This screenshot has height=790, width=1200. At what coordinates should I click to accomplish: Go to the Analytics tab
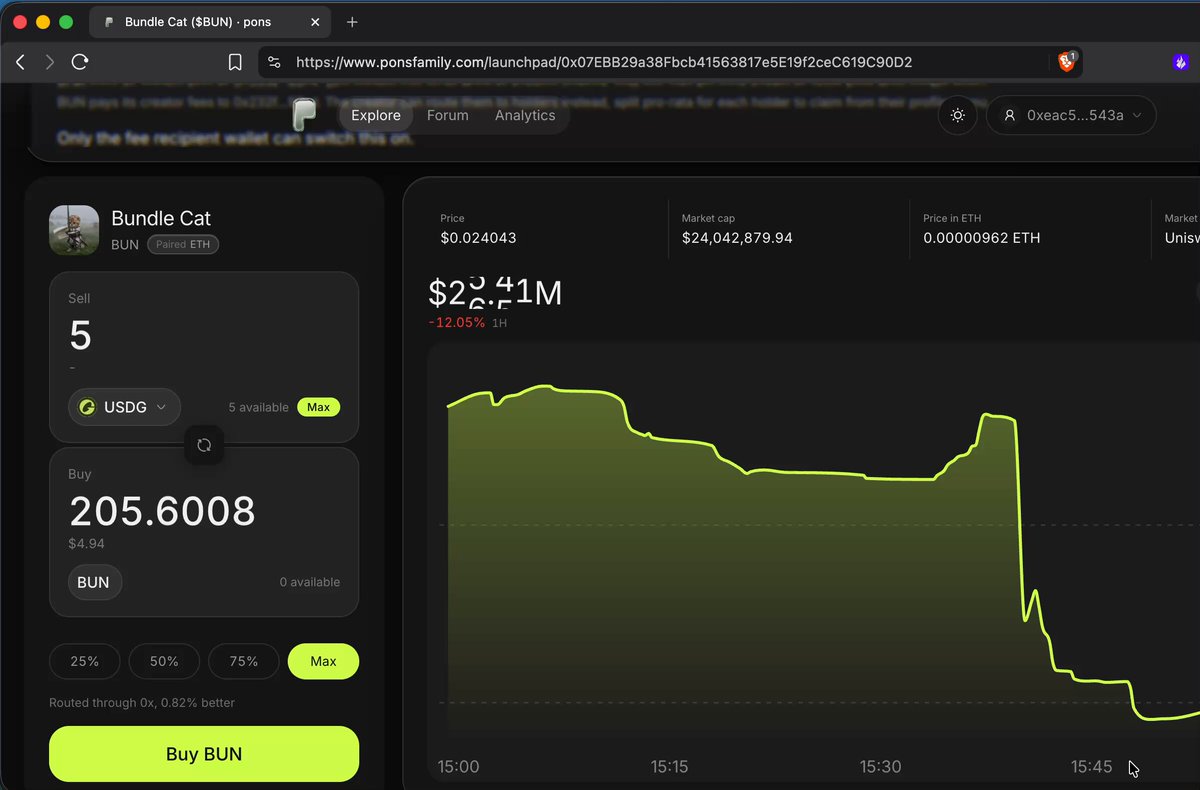pyautogui.click(x=525, y=115)
